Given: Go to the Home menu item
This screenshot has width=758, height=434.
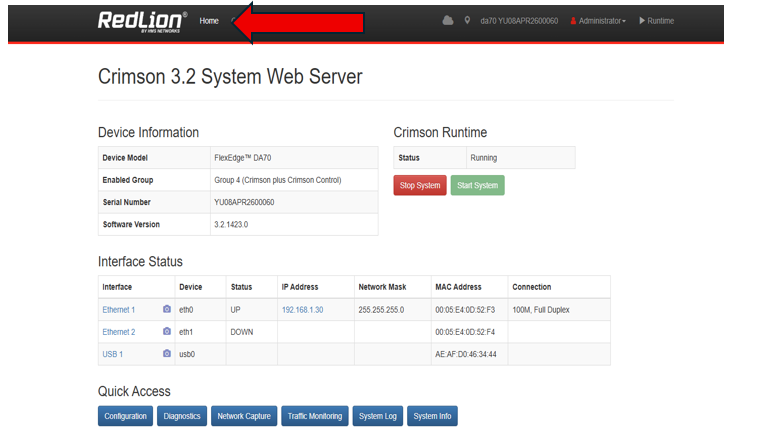Looking at the screenshot, I should point(209,21).
